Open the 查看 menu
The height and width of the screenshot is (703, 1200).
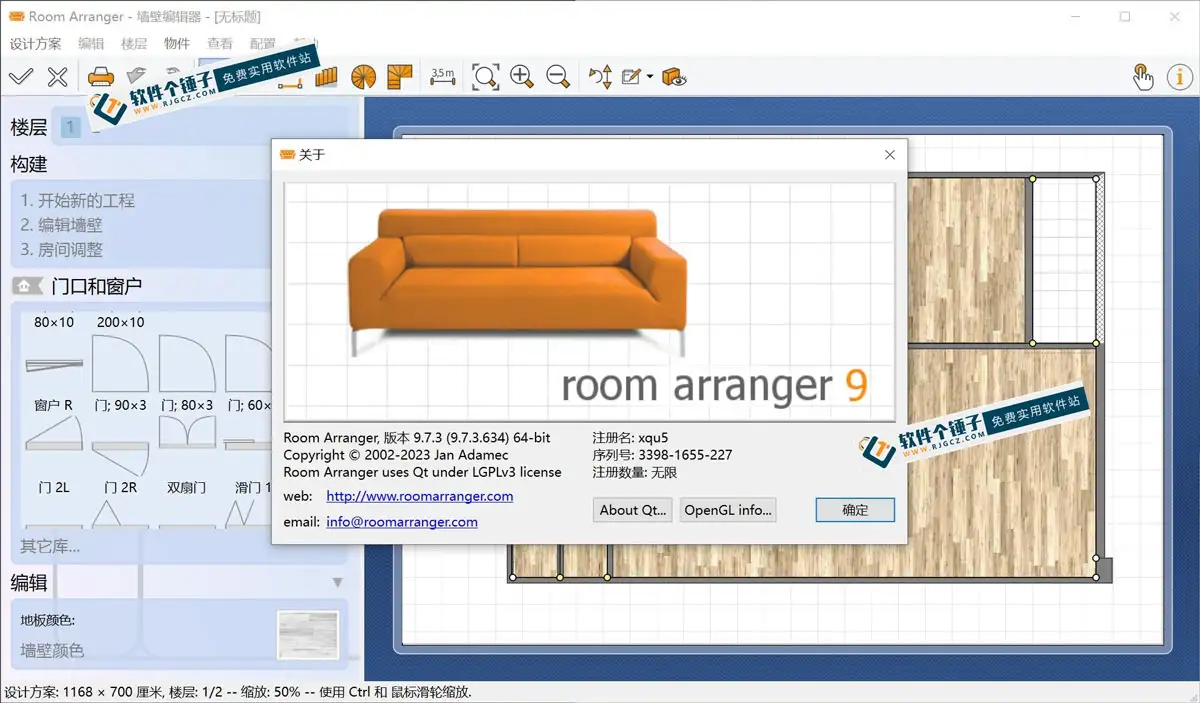(220, 43)
